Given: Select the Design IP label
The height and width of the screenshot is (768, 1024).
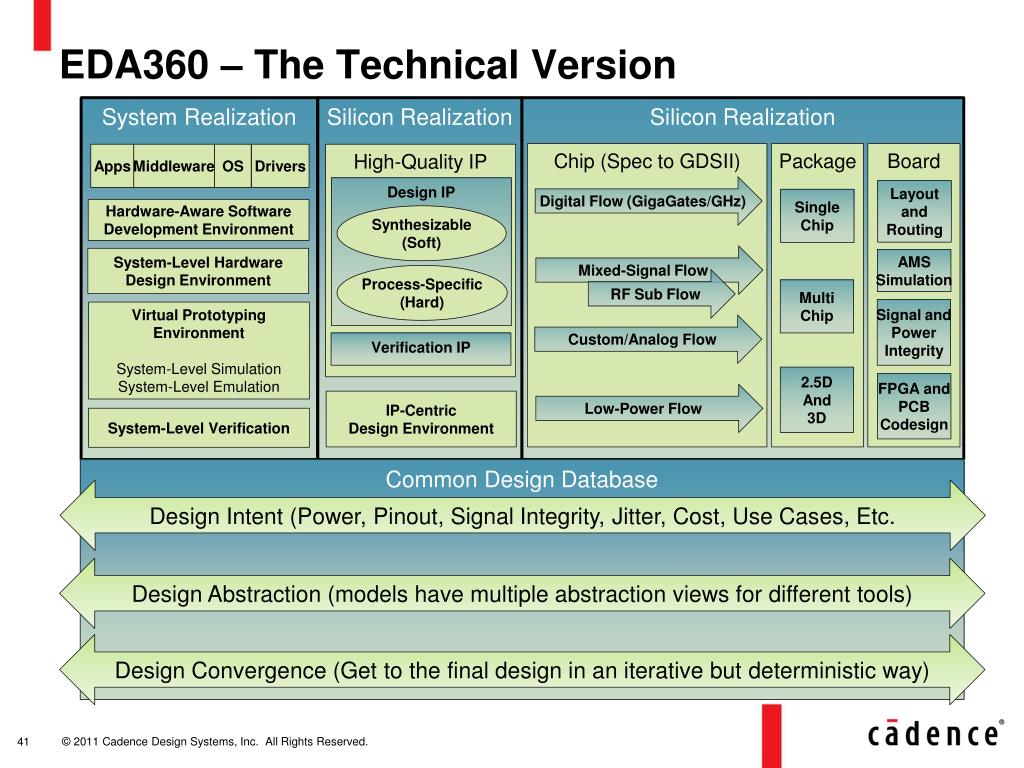Looking at the screenshot, I should (421, 192).
